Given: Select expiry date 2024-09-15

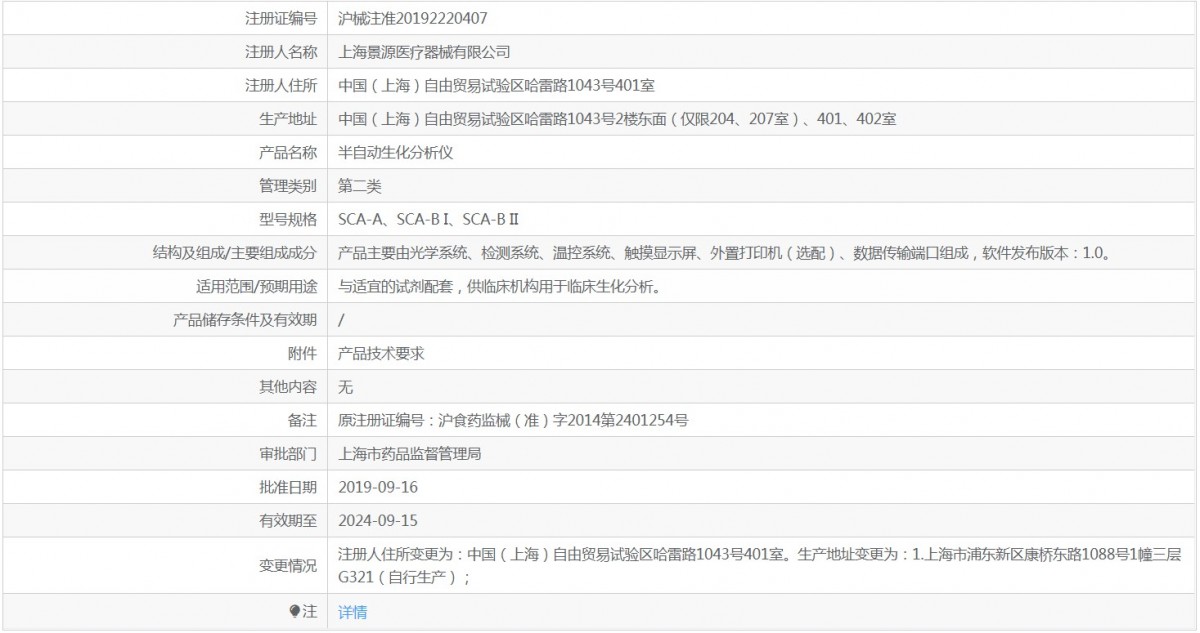Looking at the screenshot, I should [x=378, y=521].
